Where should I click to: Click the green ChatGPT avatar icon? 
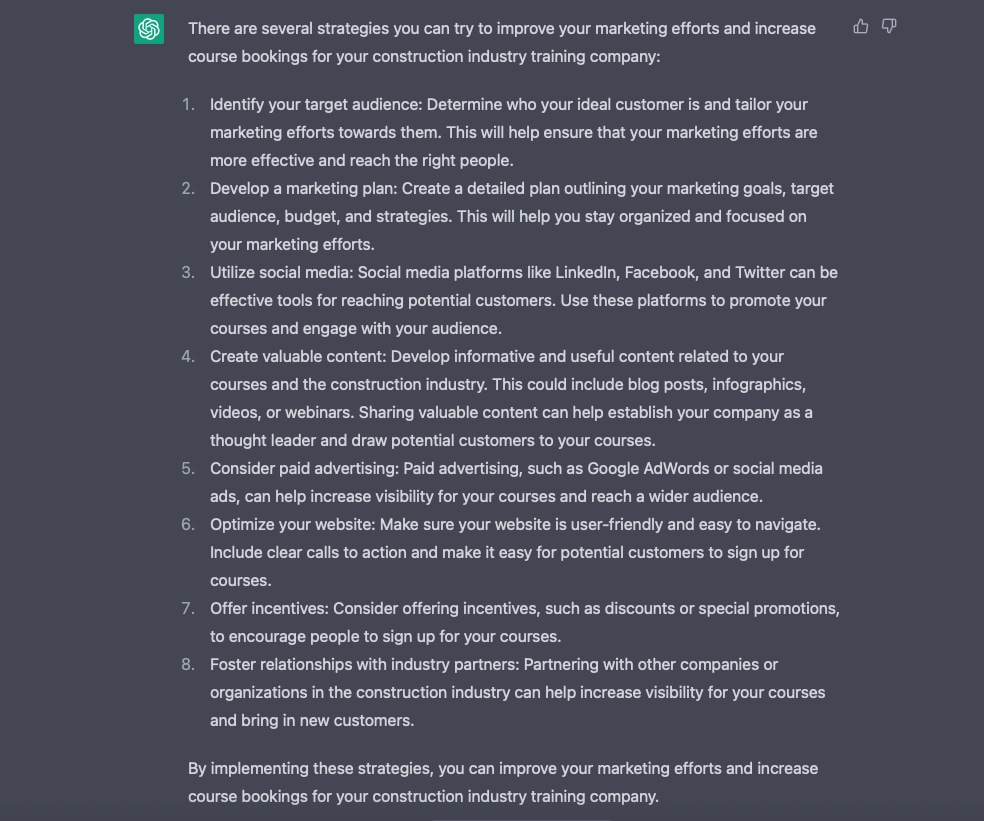(149, 29)
